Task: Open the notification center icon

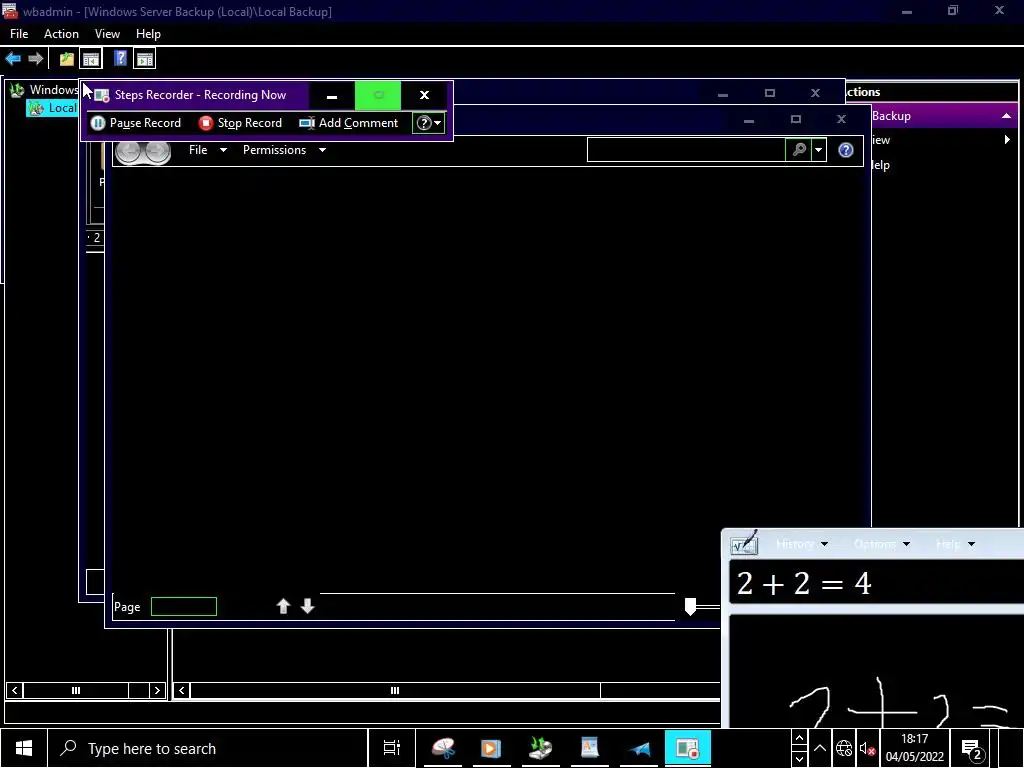Action: click(x=972, y=749)
